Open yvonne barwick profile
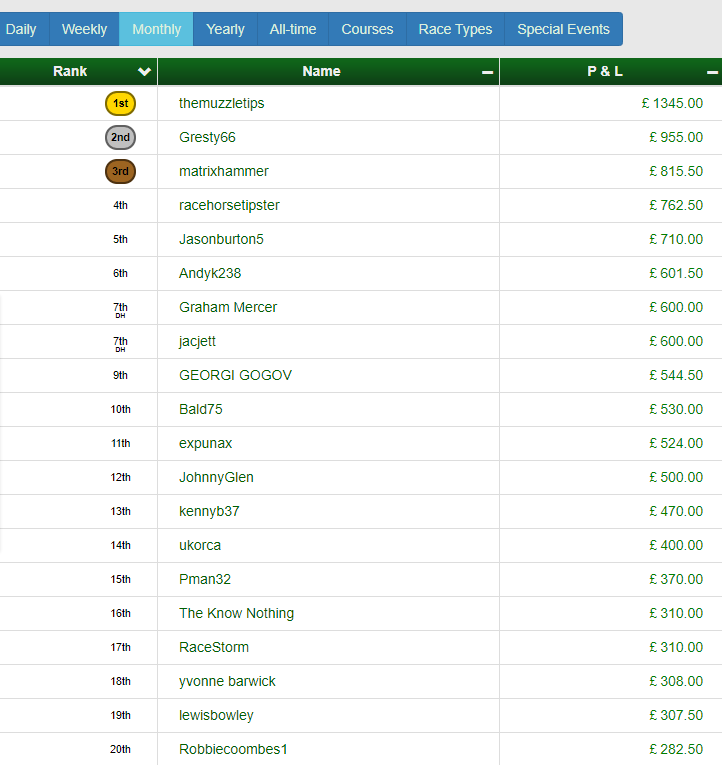This screenshot has height=765, width=722. pyautogui.click(x=227, y=682)
